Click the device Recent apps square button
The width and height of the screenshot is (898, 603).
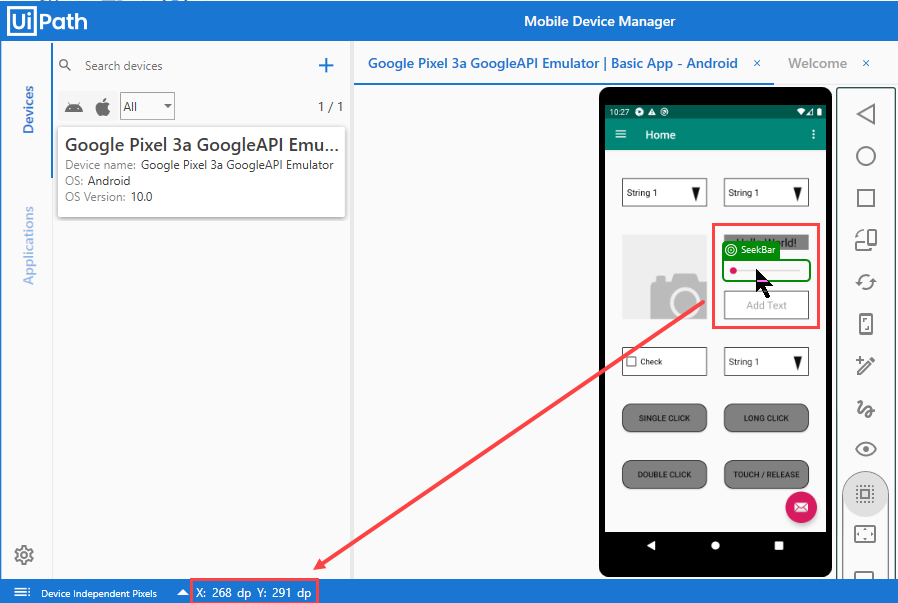[866, 198]
